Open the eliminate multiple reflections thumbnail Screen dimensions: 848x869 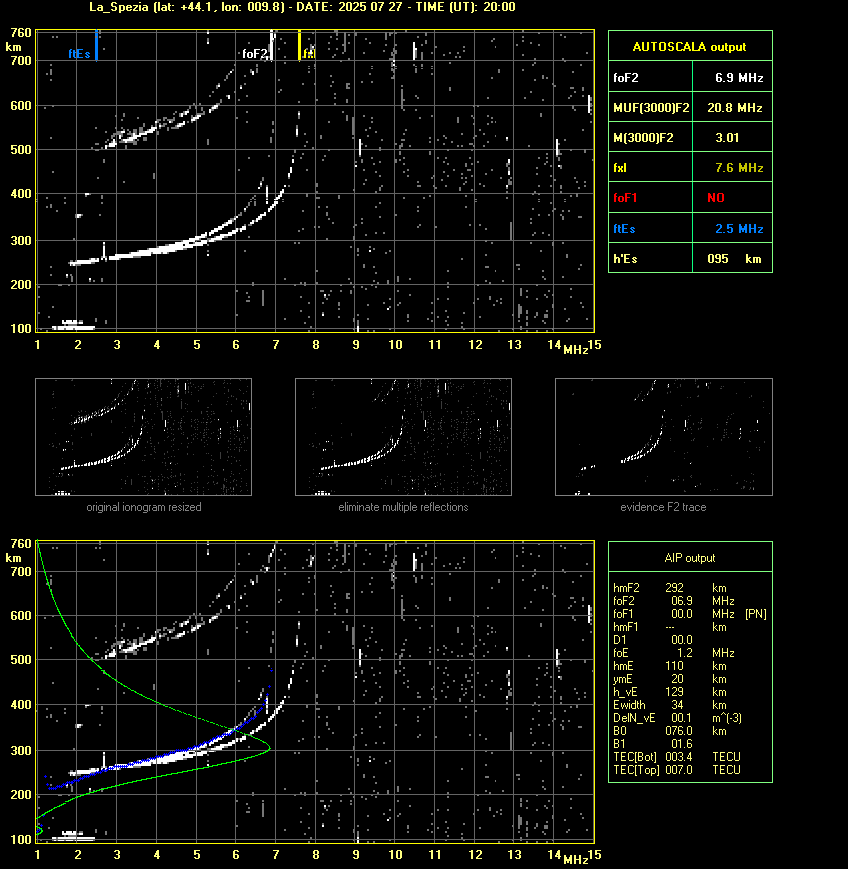403,437
